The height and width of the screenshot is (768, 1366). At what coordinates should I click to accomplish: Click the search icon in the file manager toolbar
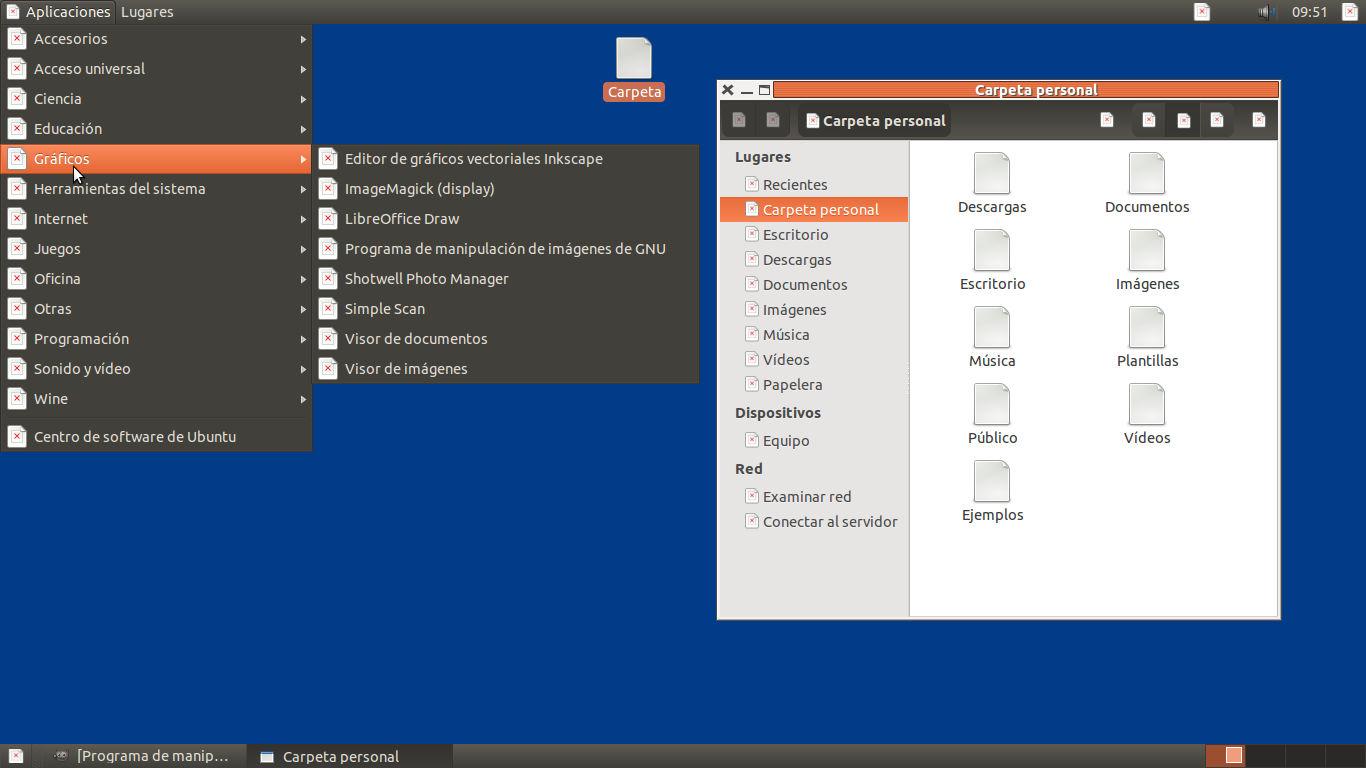1107,120
